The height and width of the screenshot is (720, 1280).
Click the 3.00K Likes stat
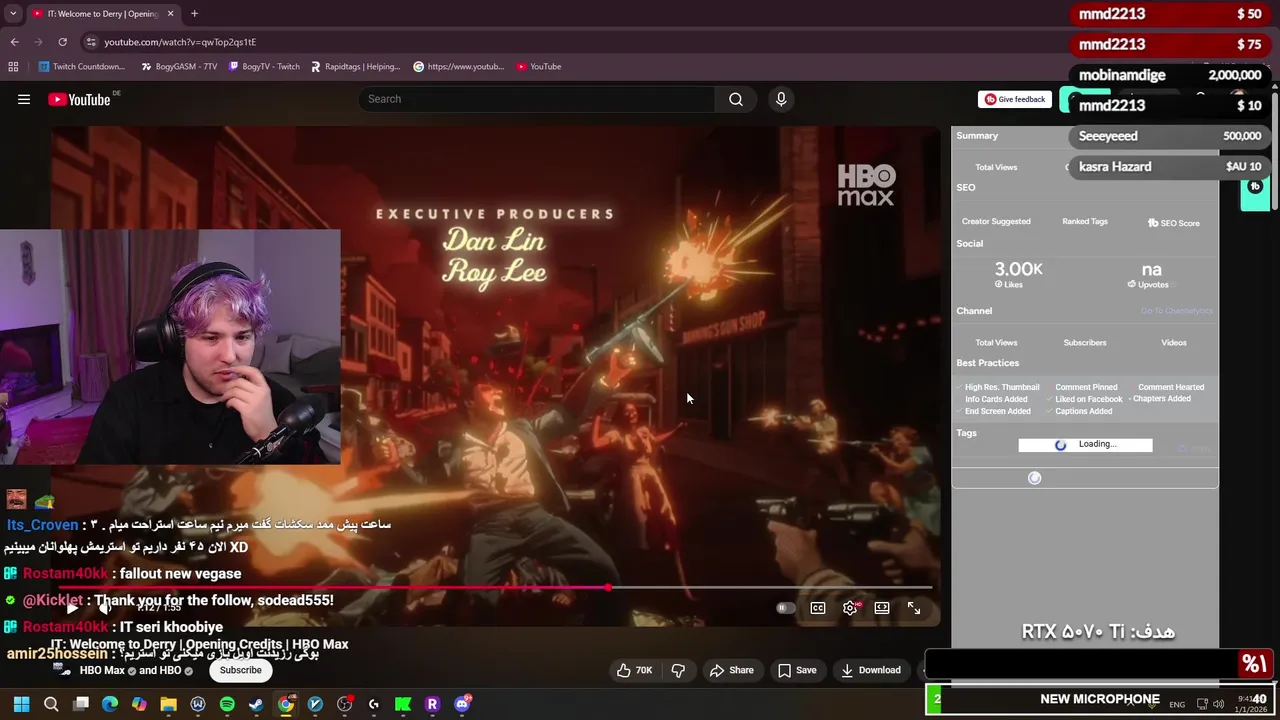tap(1018, 274)
